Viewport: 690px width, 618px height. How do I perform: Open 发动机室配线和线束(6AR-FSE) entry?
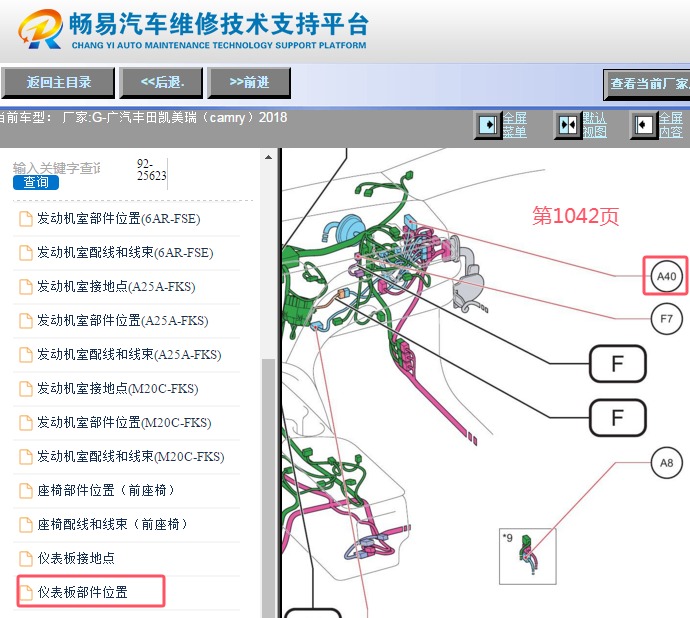click(x=125, y=252)
